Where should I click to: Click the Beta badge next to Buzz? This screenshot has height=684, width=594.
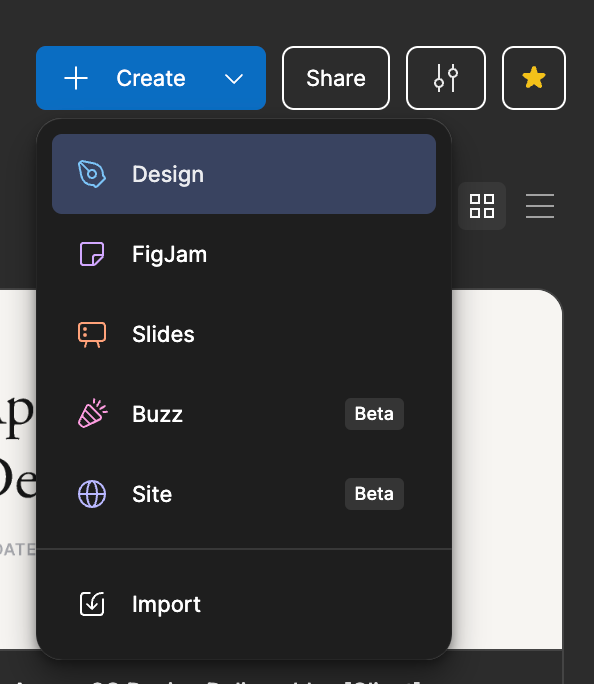[x=374, y=414]
